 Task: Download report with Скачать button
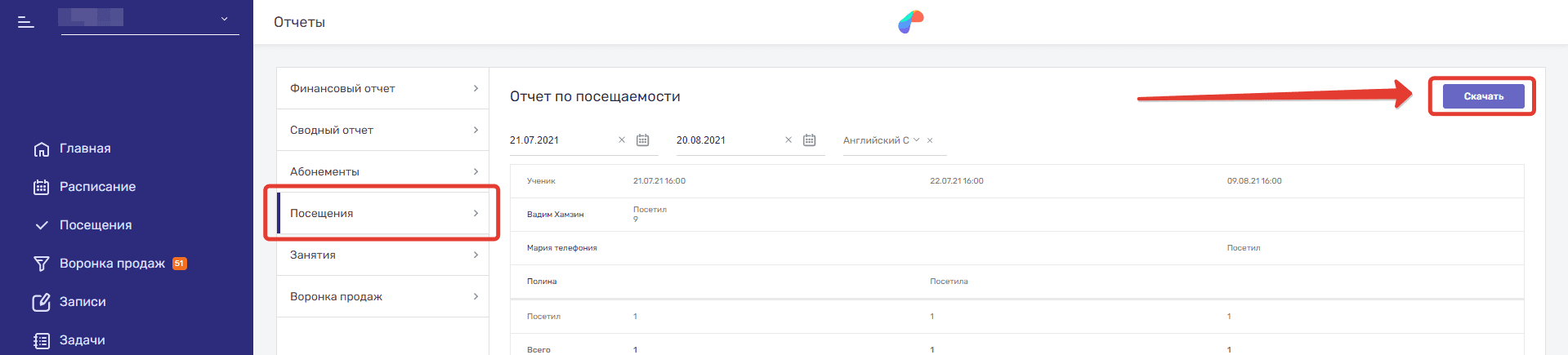point(1483,96)
